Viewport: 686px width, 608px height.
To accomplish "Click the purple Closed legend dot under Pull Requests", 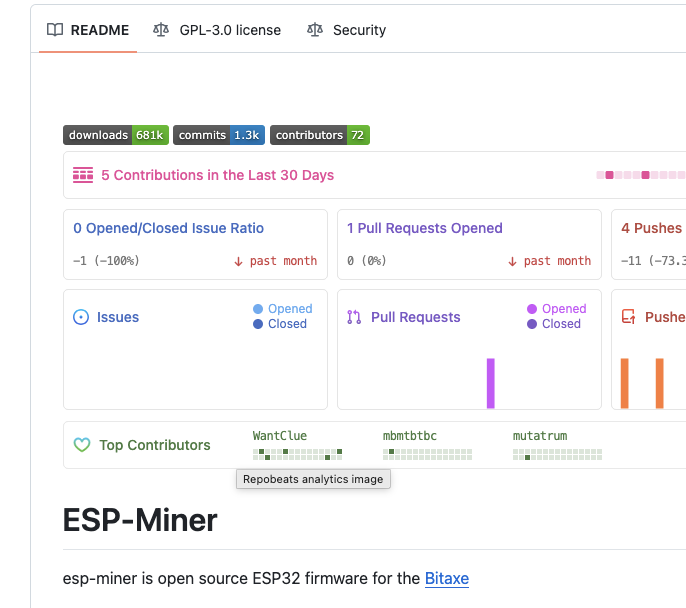I will (x=532, y=324).
